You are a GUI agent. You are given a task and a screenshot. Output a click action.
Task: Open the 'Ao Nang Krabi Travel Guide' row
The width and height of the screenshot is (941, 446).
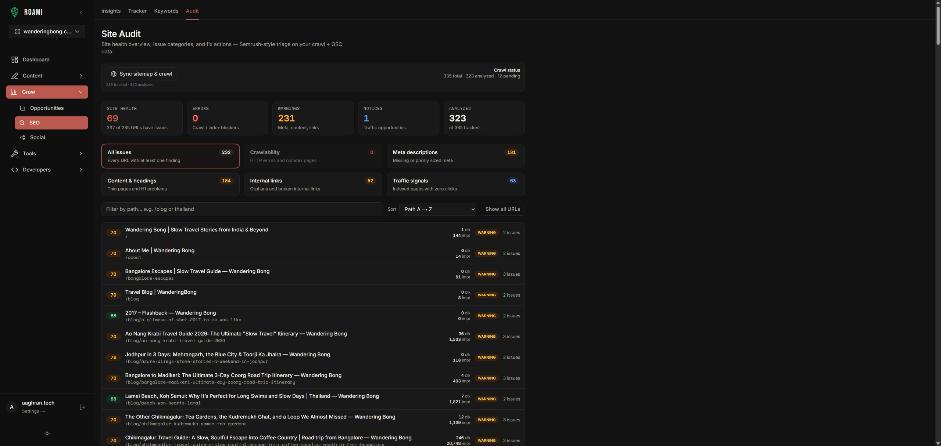click(x=313, y=336)
